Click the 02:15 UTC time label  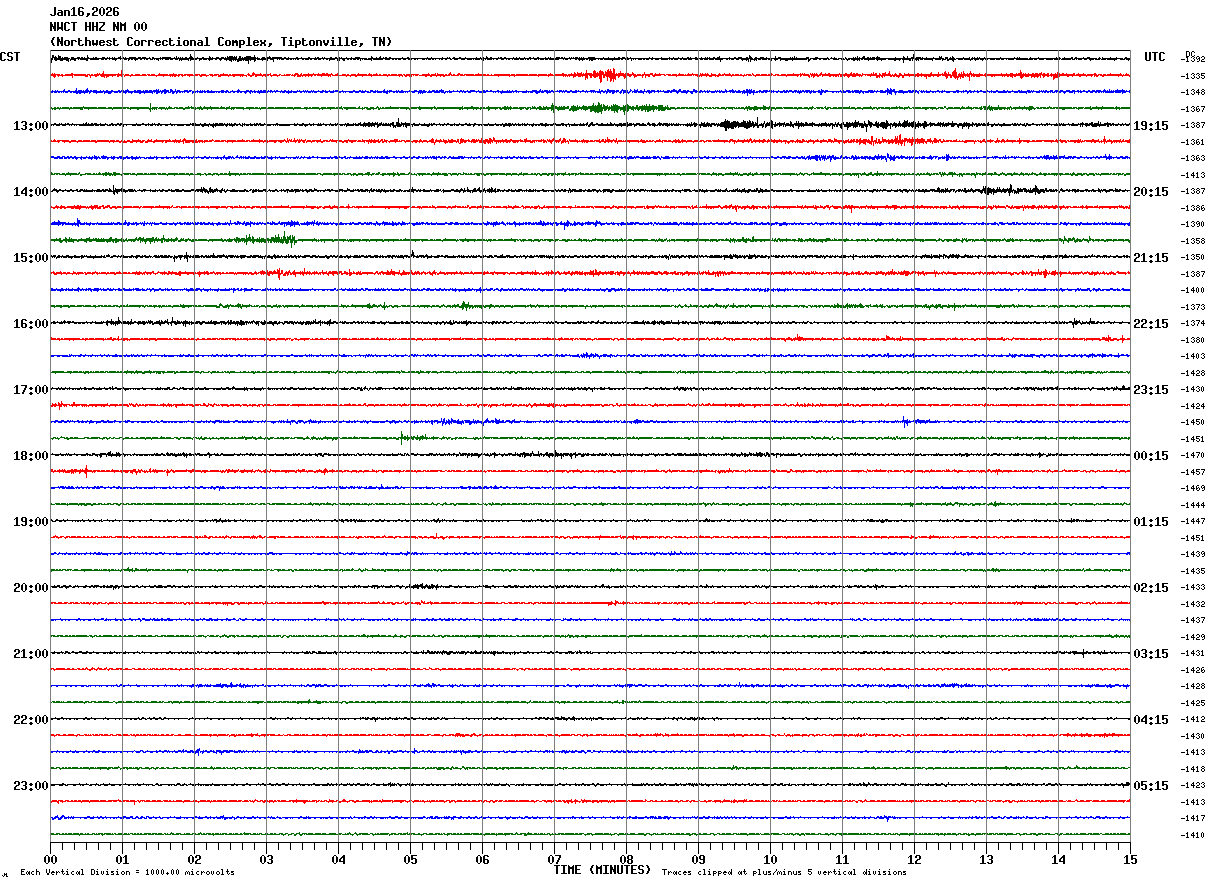tap(1151, 588)
